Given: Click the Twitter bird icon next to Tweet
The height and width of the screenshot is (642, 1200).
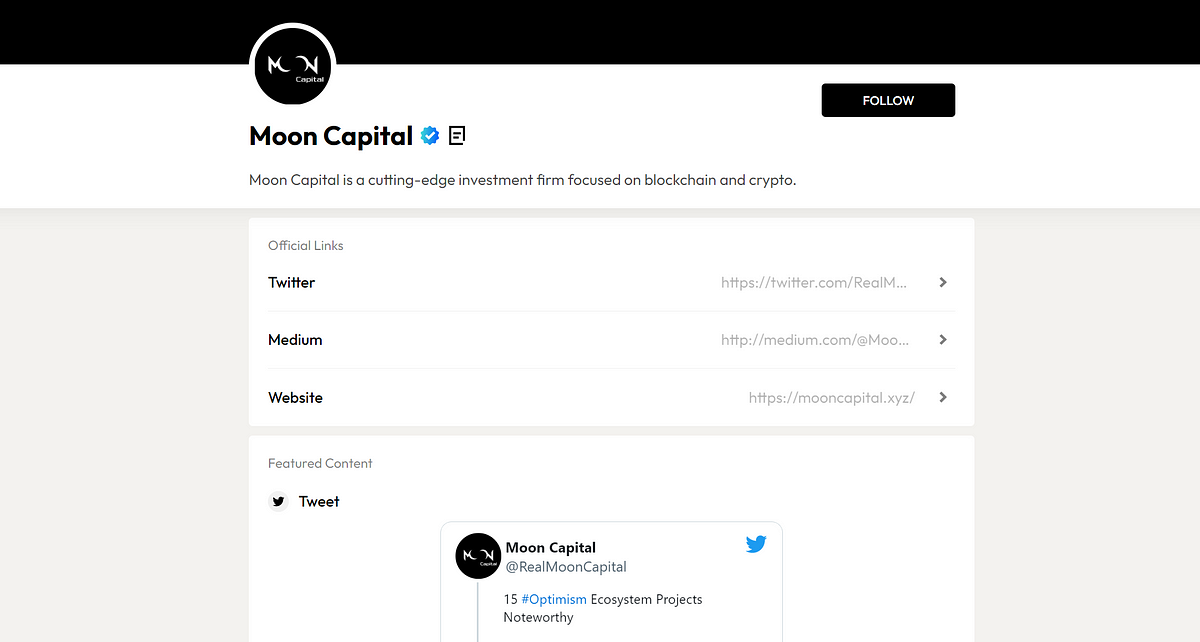Looking at the screenshot, I should point(279,502).
